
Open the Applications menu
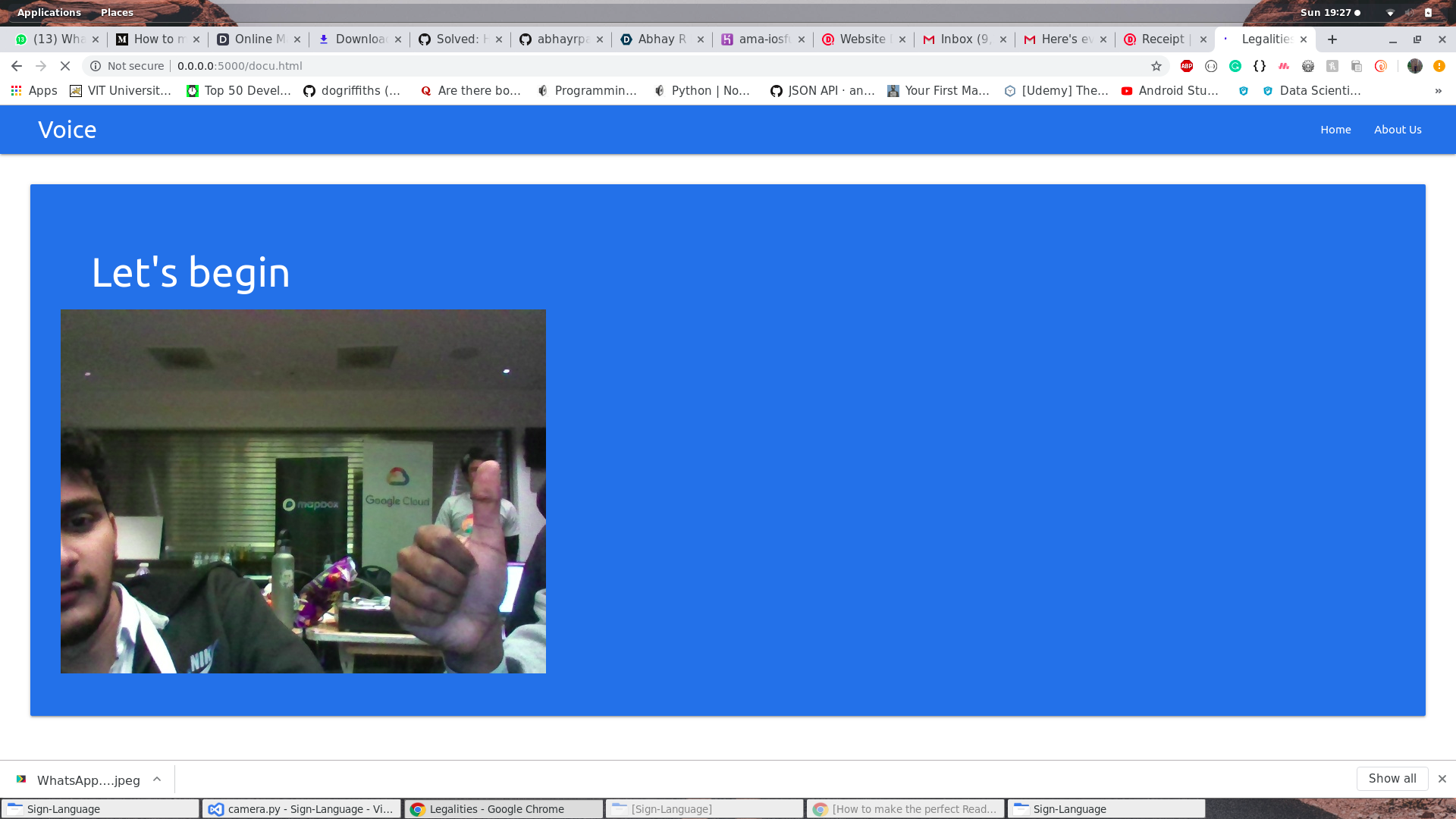(49, 12)
